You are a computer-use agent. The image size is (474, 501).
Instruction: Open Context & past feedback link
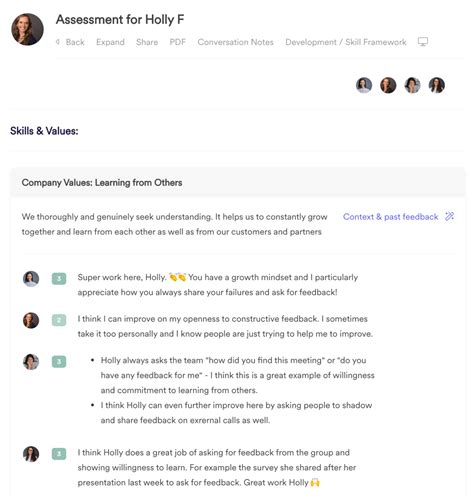[390, 217]
